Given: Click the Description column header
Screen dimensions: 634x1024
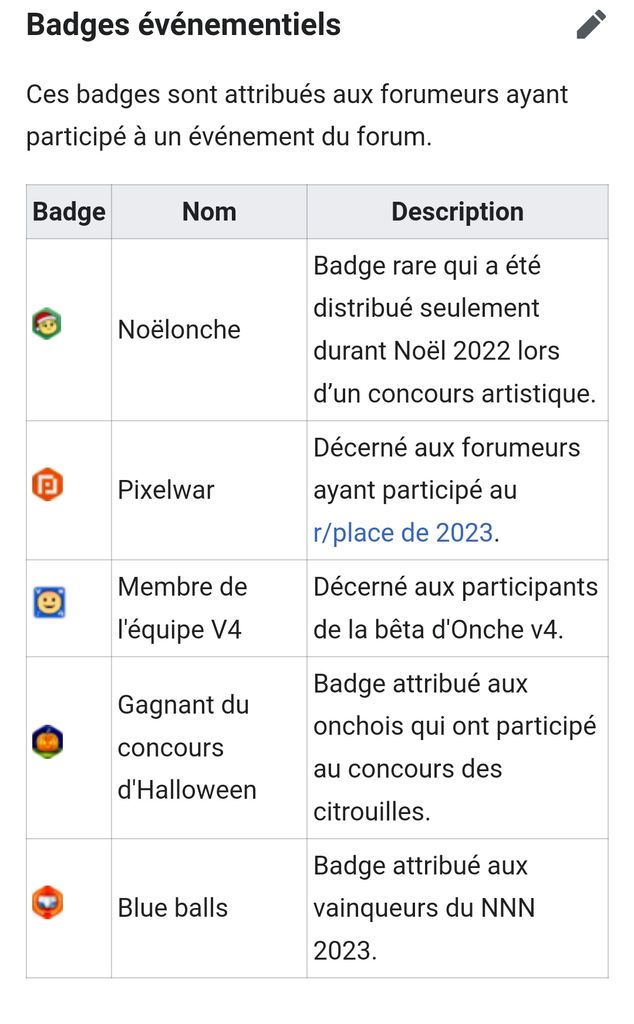Looking at the screenshot, I should (457, 212).
